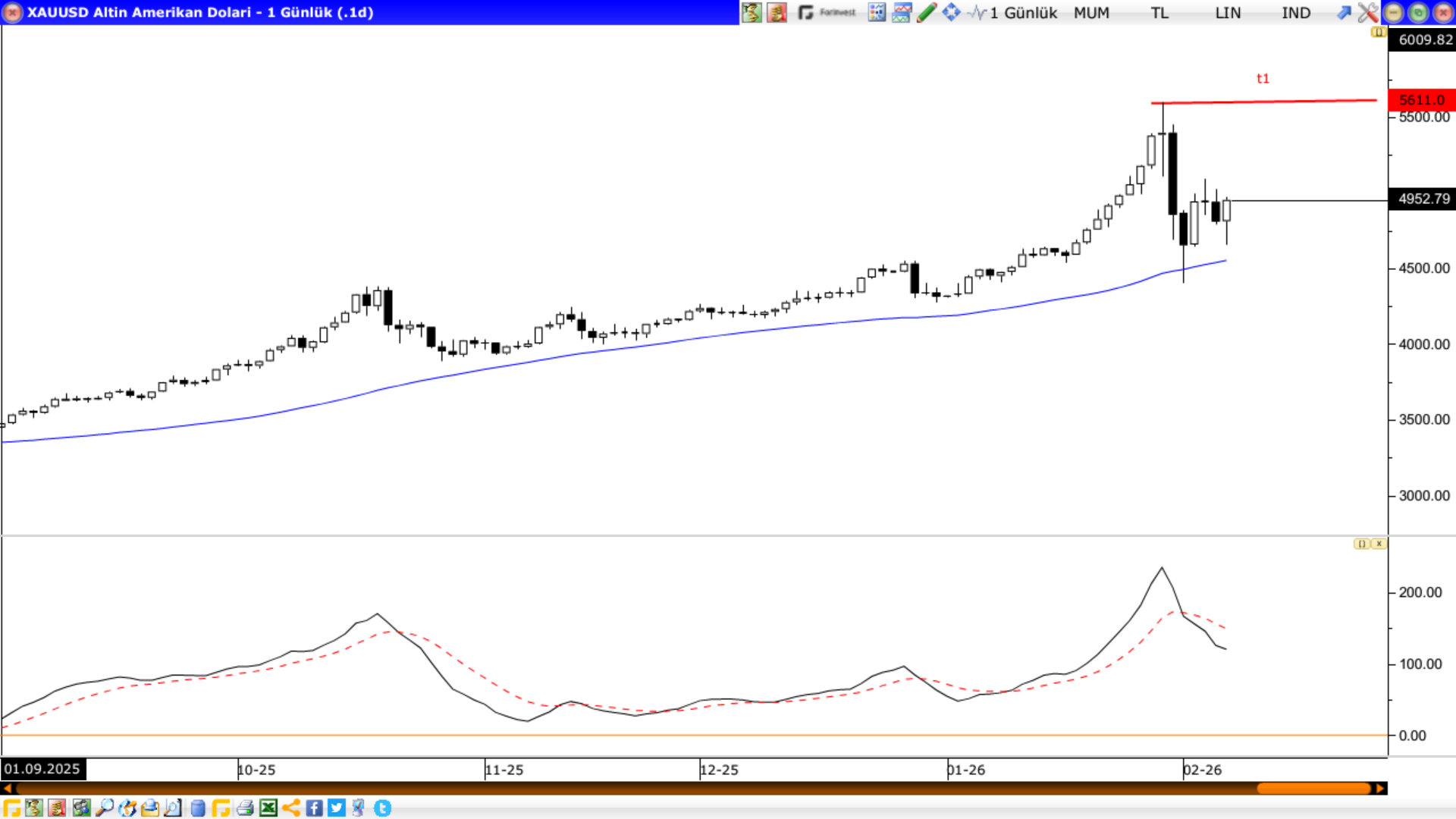
Task: Click the right arrow of time scrollbar
Action: point(1380,789)
